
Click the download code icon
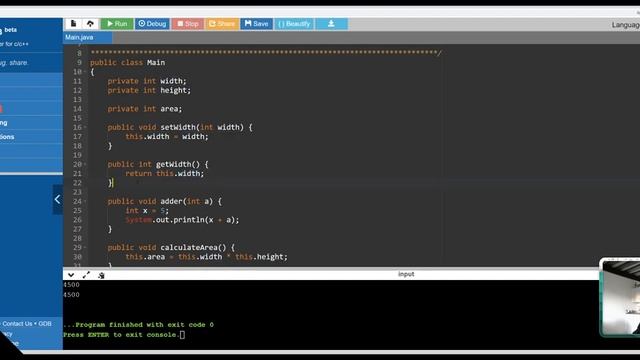(331, 24)
